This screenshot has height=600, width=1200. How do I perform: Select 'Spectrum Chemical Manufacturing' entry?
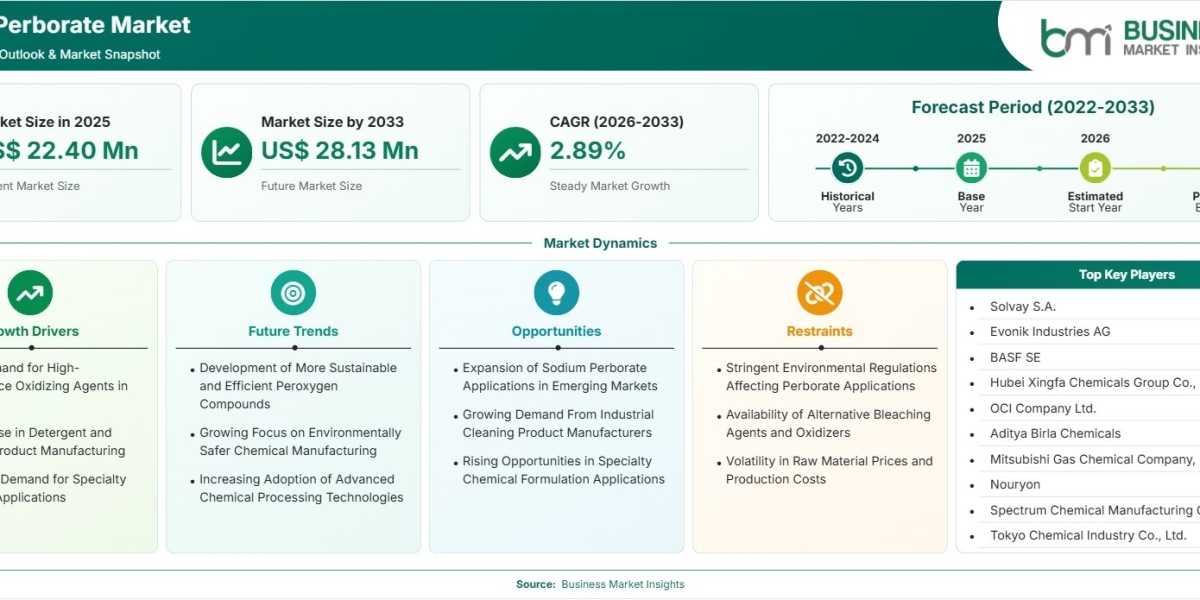click(1094, 510)
